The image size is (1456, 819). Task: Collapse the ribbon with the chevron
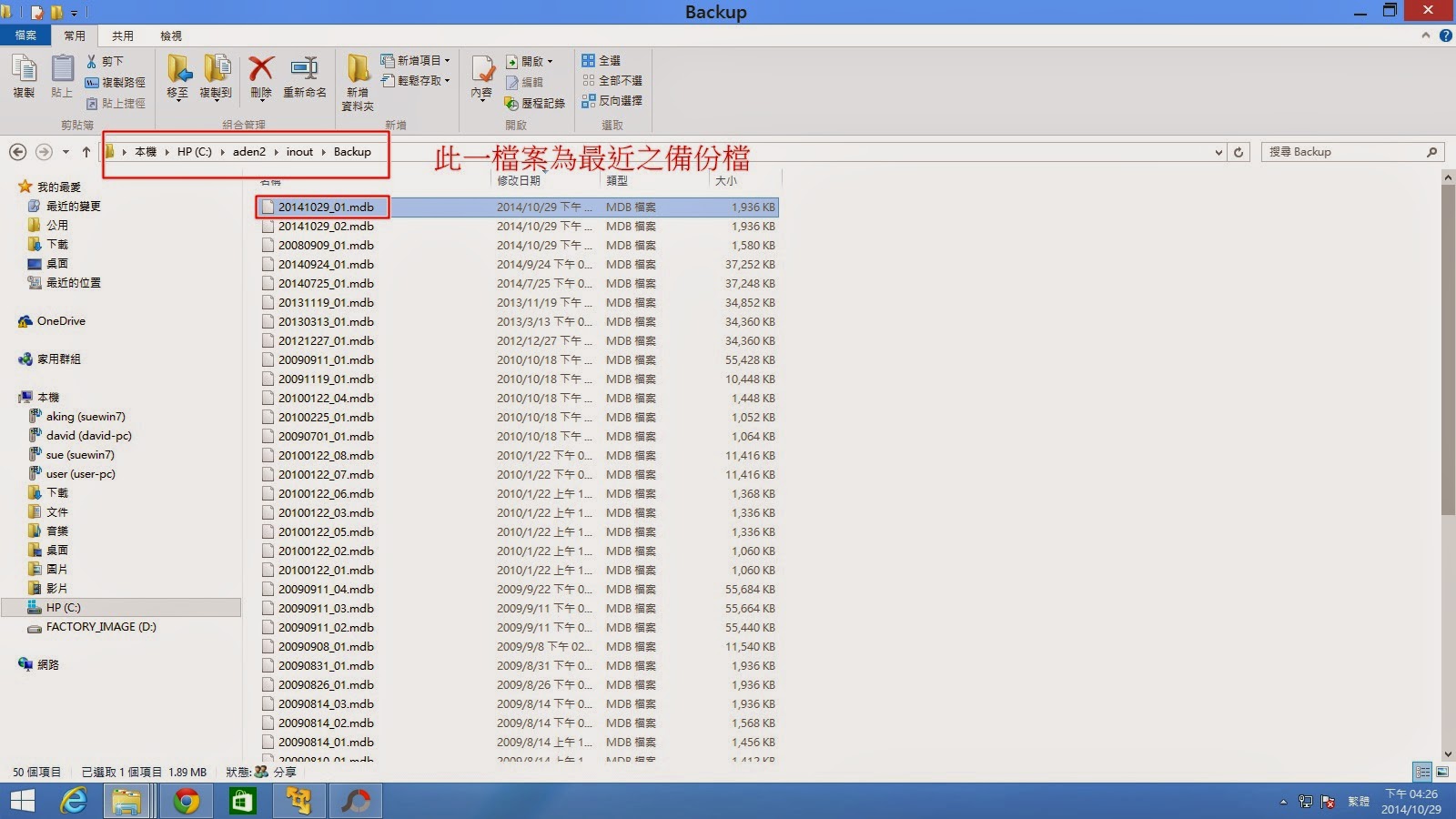(x=1425, y=35)
